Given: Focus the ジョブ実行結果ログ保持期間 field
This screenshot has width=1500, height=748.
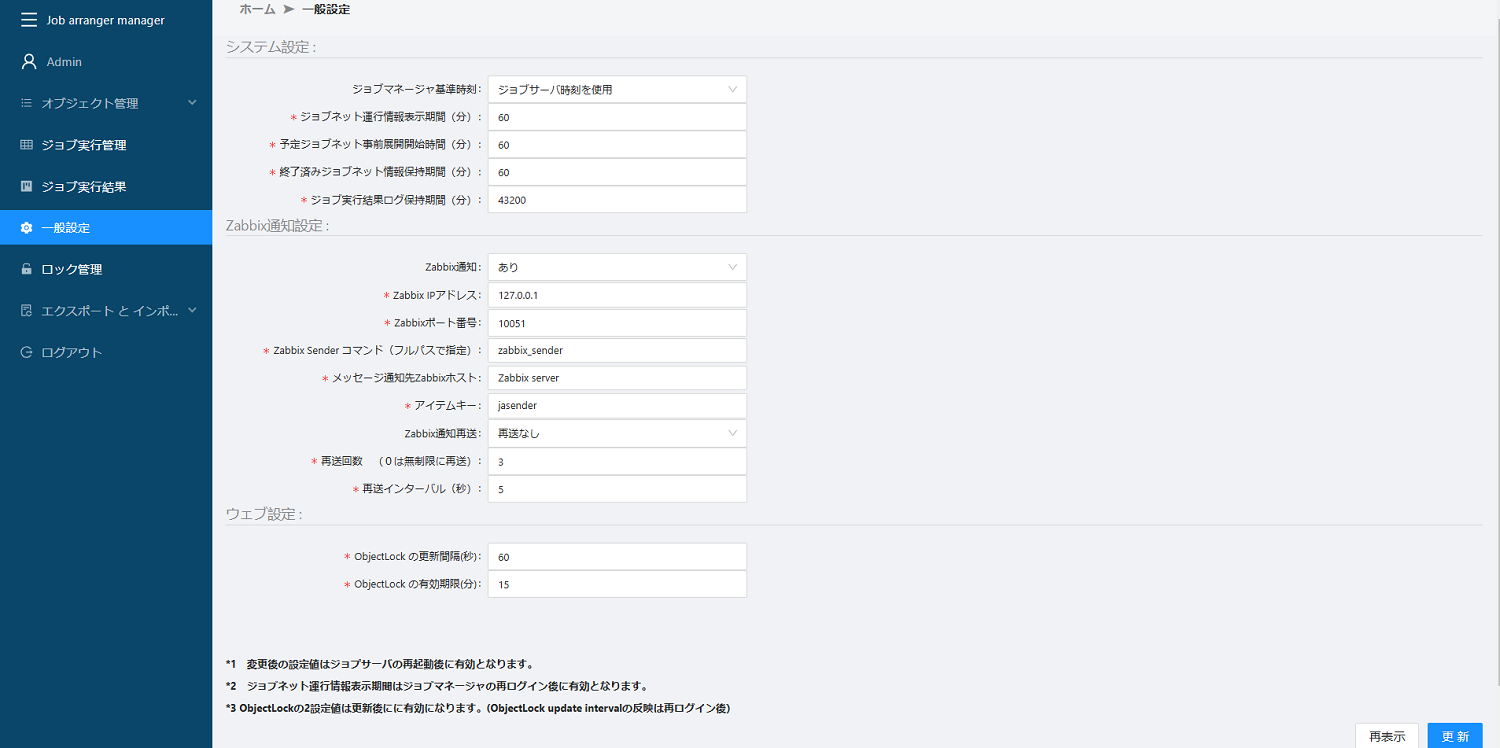Looking at the screenshot, I should [617, 200].
